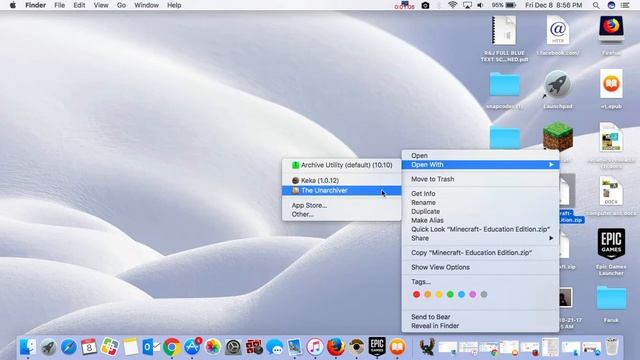This screenshot has height=360, width=640.
Task: Choose Rename in context menu
Action: (480, 203)
